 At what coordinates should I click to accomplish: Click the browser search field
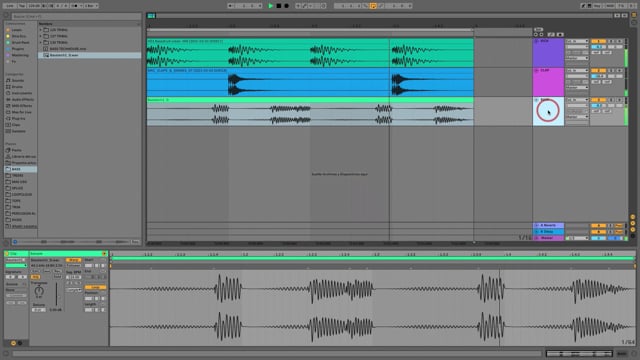point(76,16)
